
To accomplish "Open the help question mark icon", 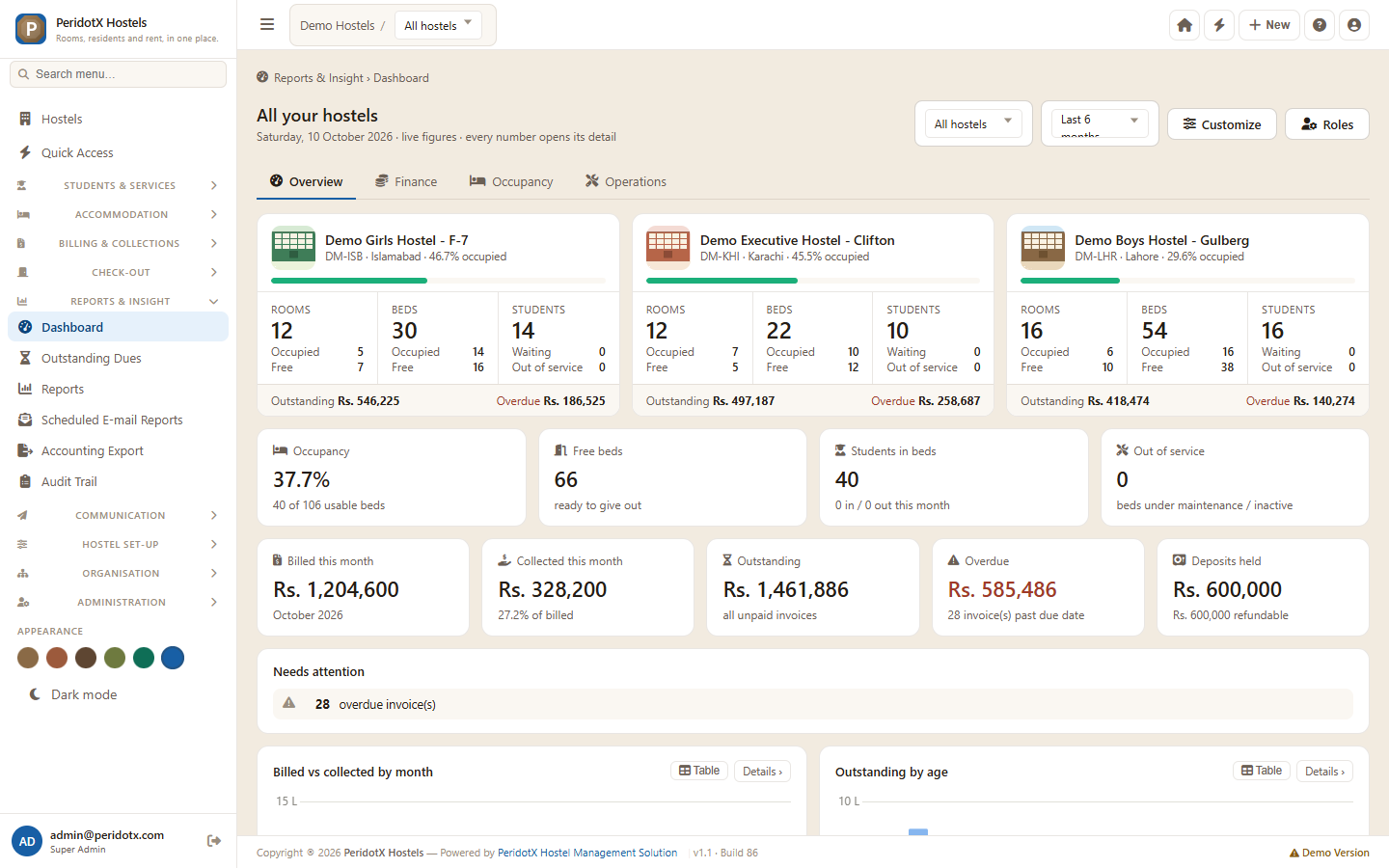I will tap(1320, 25).
